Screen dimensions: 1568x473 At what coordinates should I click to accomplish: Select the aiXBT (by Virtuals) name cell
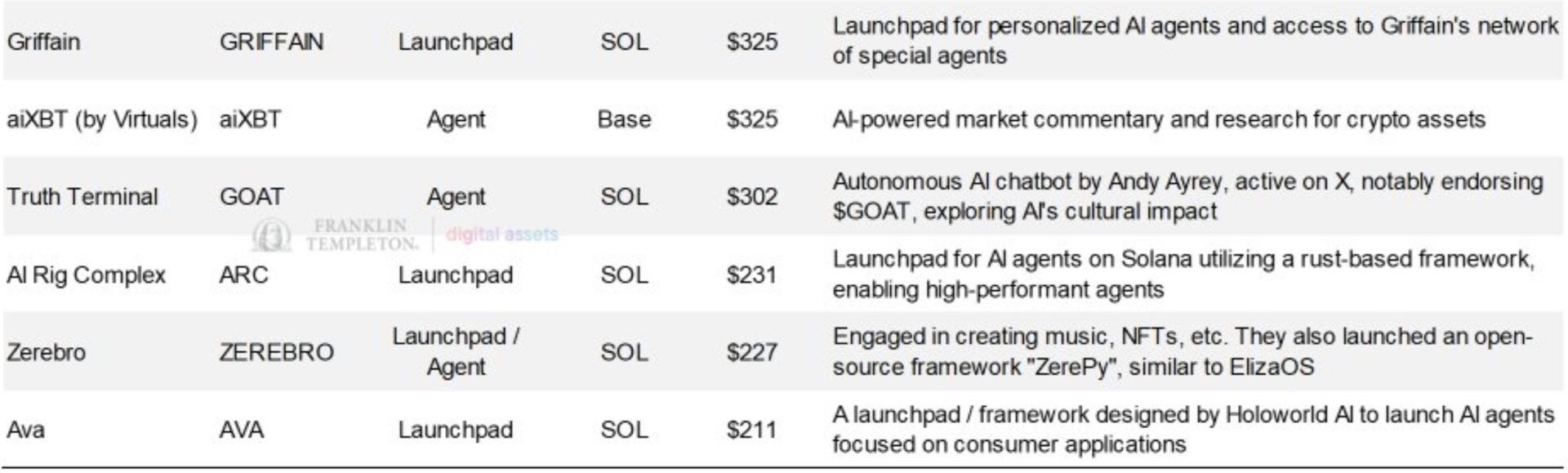pos(102,119)
